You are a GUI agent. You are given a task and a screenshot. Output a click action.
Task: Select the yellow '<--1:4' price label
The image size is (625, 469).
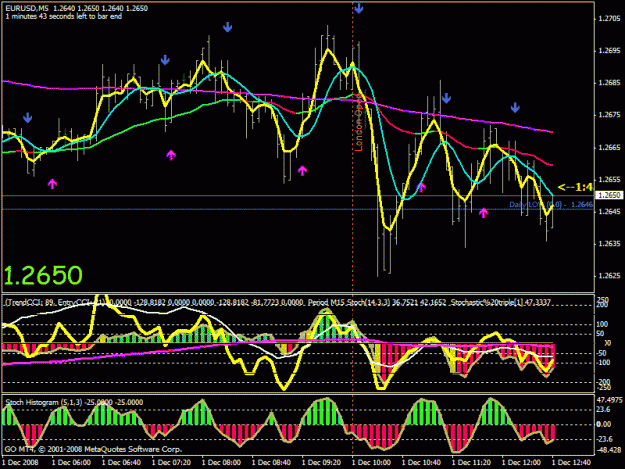pyautogui.click(x=575, y=187)
